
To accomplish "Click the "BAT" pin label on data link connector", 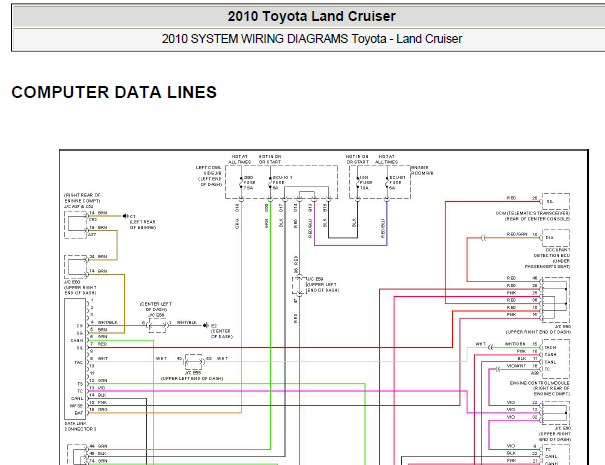I will (x=79, y=413).
